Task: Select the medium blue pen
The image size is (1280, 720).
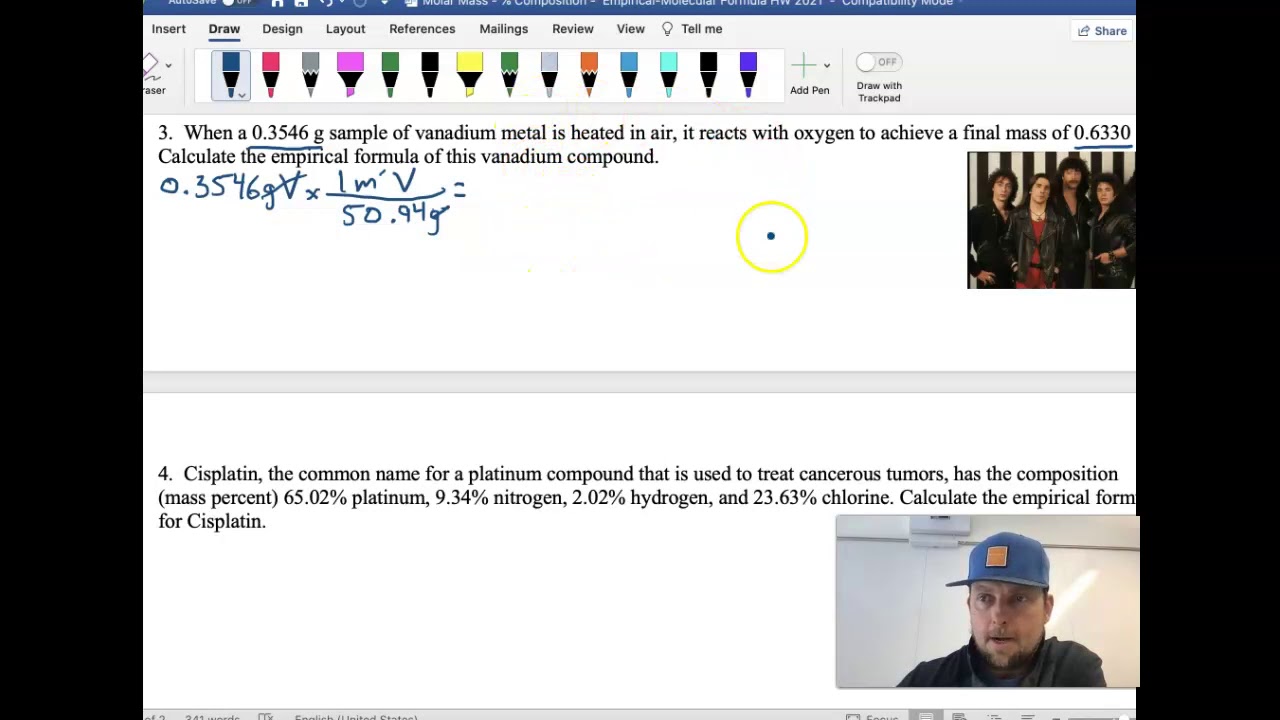Action: point(629,75)
